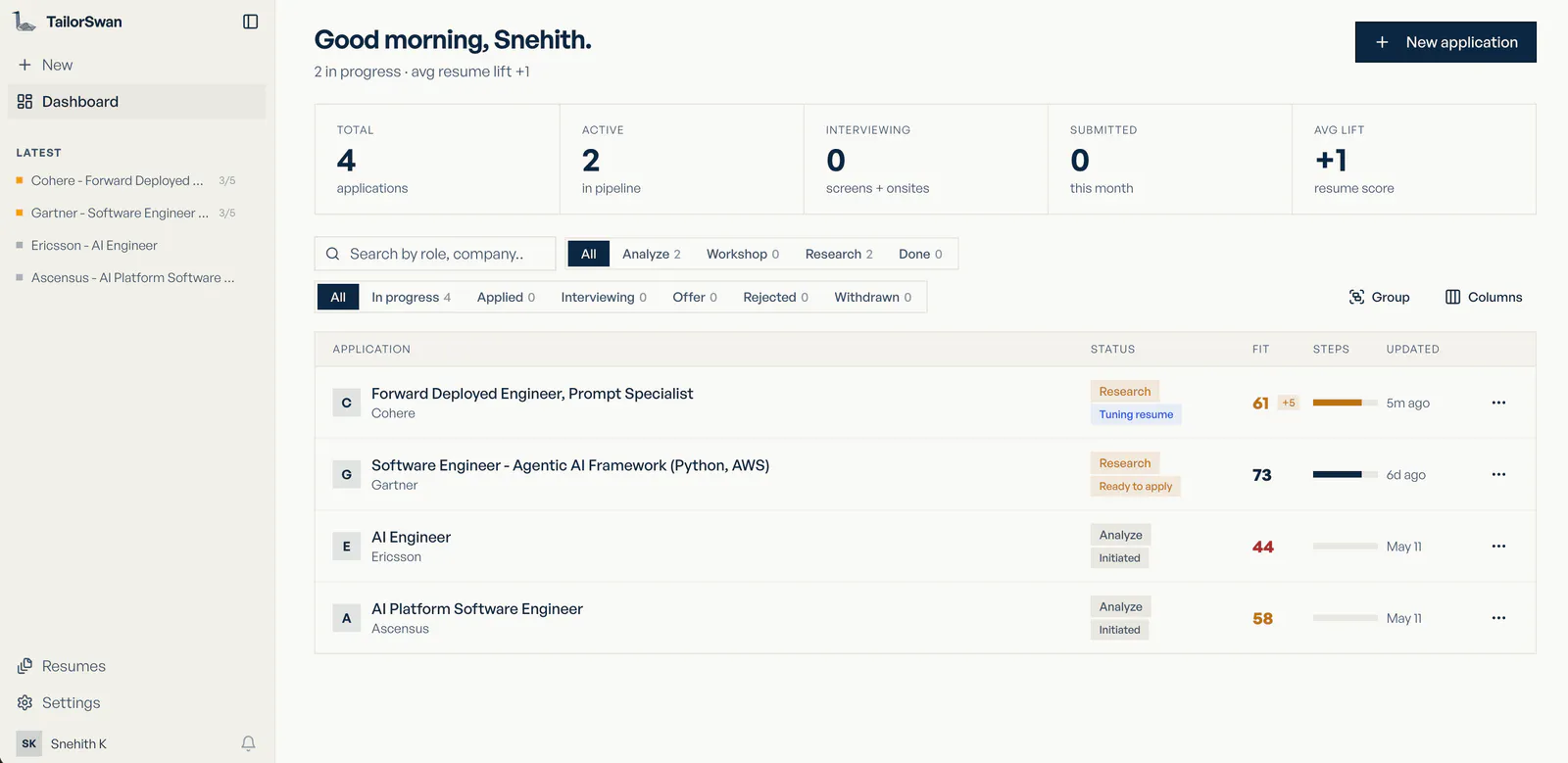Open more options for Gartner application row
Image resolution: width=1568 pixels, height=763 pixels.
[x=1498, y=475]
